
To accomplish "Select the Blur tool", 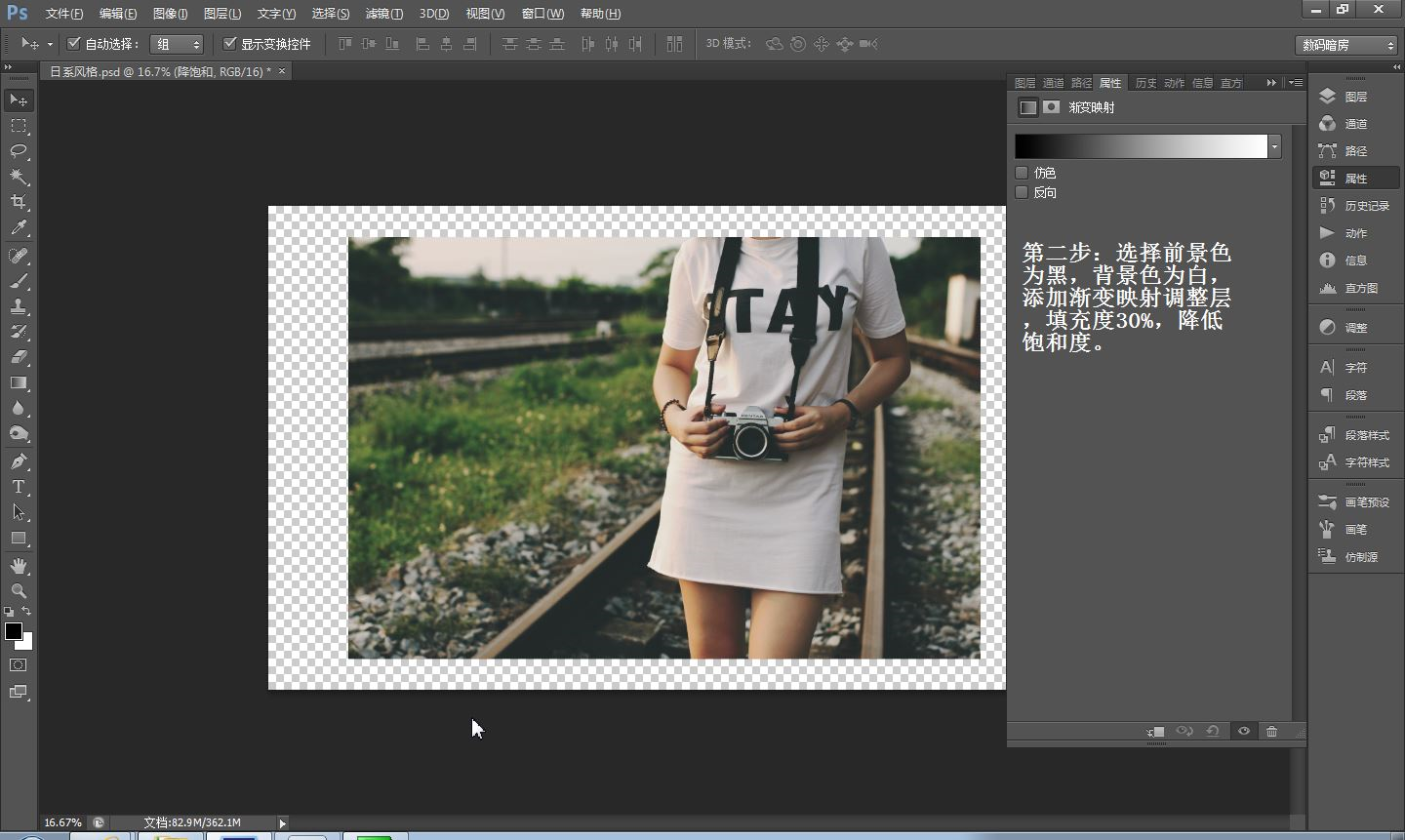I will click(x=19, y=408).
